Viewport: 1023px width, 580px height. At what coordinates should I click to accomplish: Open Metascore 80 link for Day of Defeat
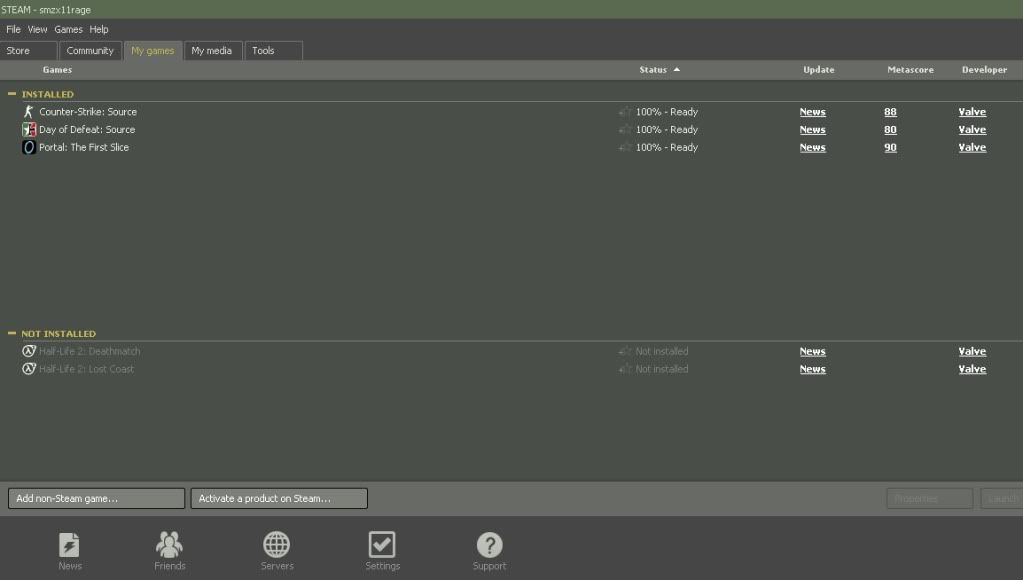click(891, 130)
